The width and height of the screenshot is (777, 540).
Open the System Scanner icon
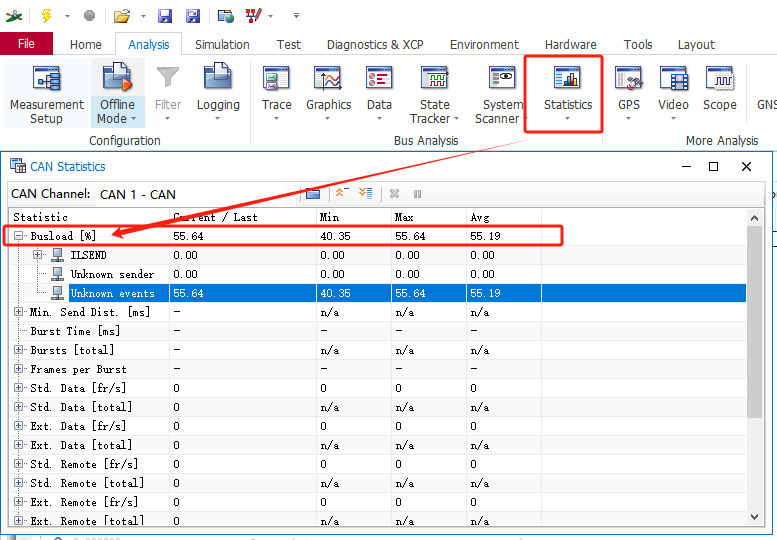502,79
